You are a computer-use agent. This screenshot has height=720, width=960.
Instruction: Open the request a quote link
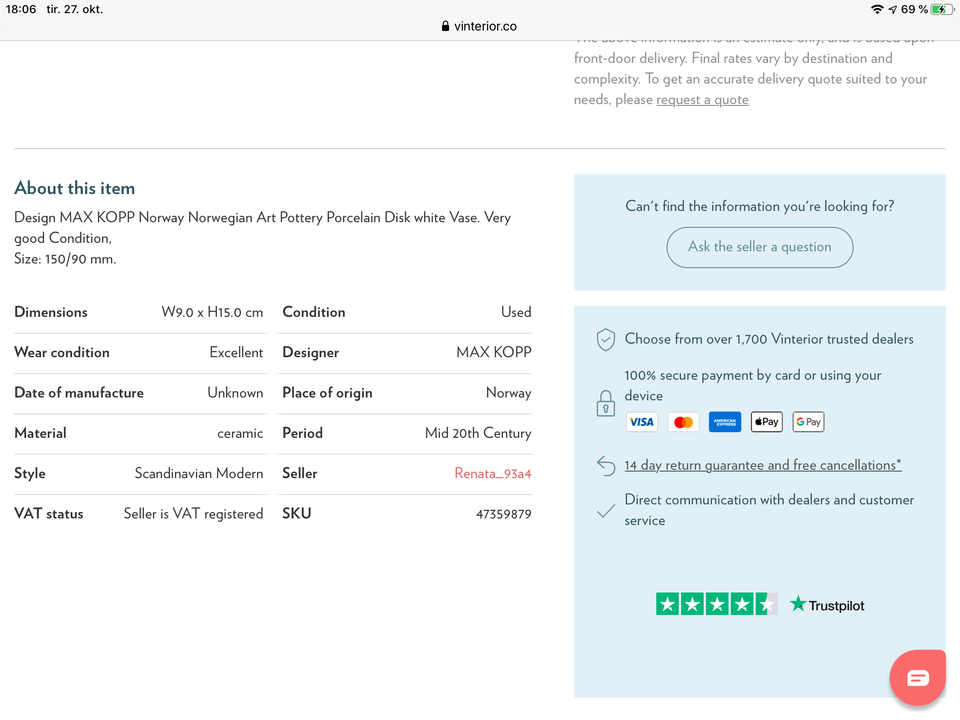(x=702, y=100)
